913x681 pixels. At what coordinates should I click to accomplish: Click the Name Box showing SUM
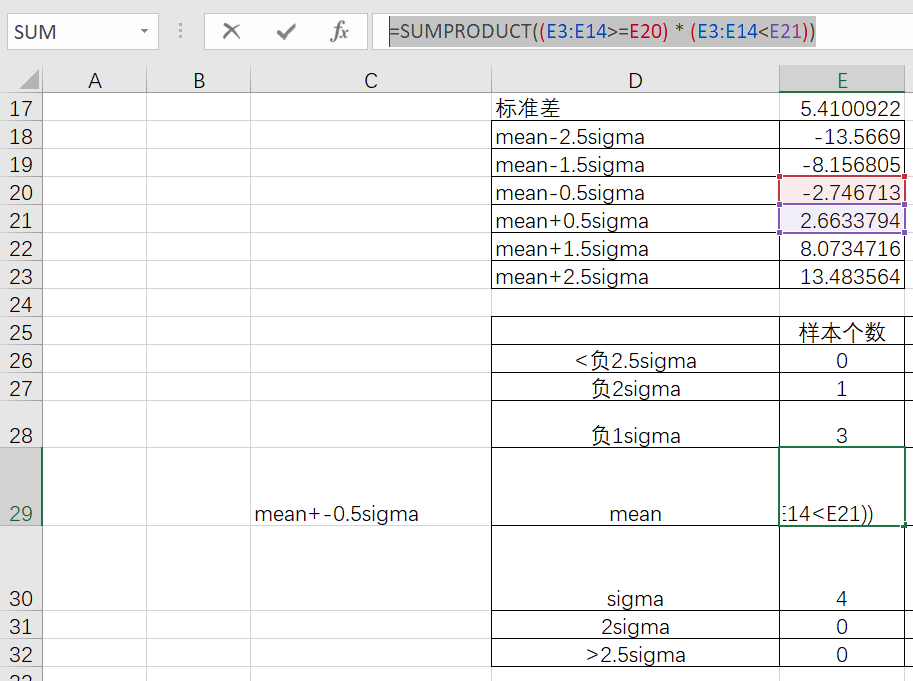(83, 31)
